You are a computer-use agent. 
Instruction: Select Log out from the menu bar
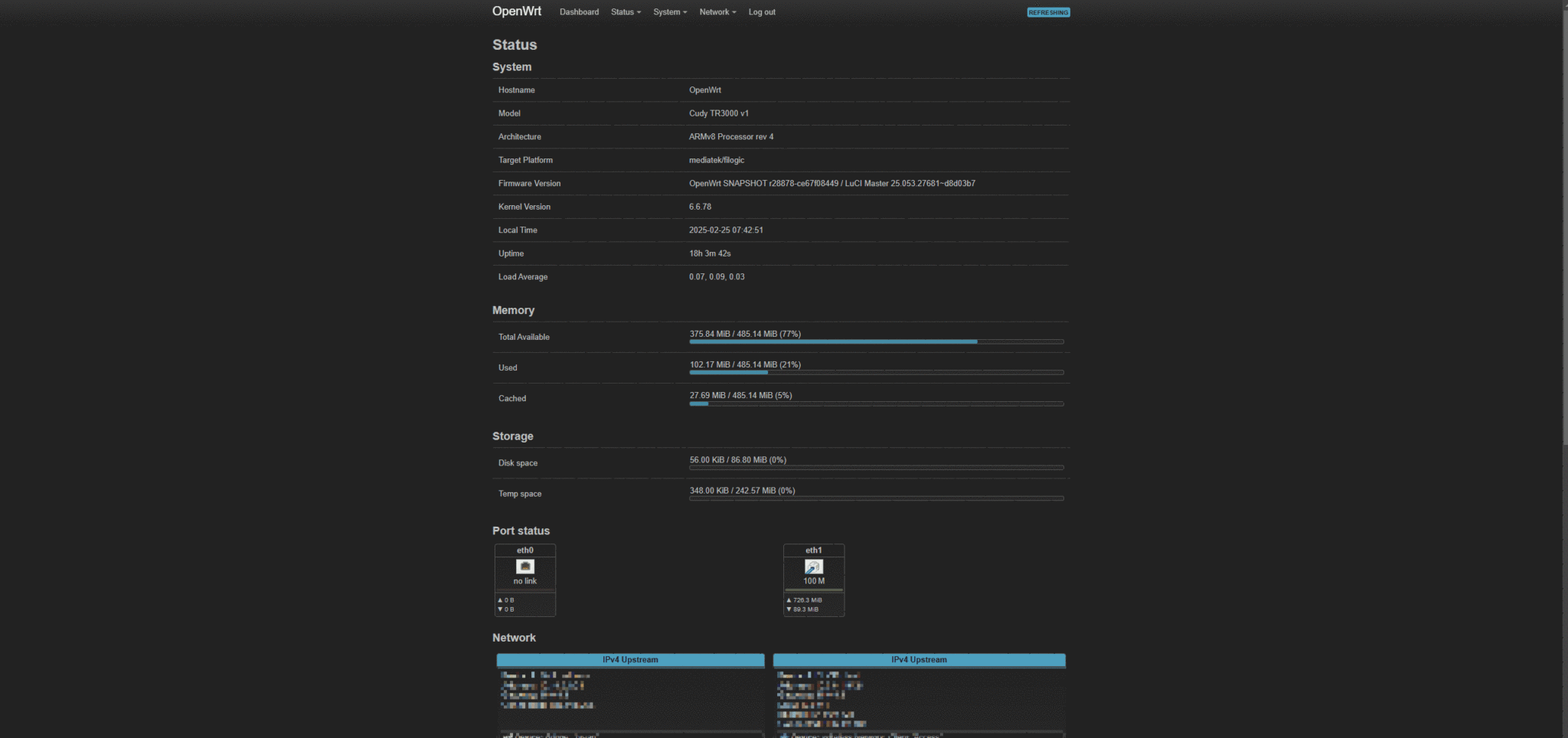click(761, 11)
